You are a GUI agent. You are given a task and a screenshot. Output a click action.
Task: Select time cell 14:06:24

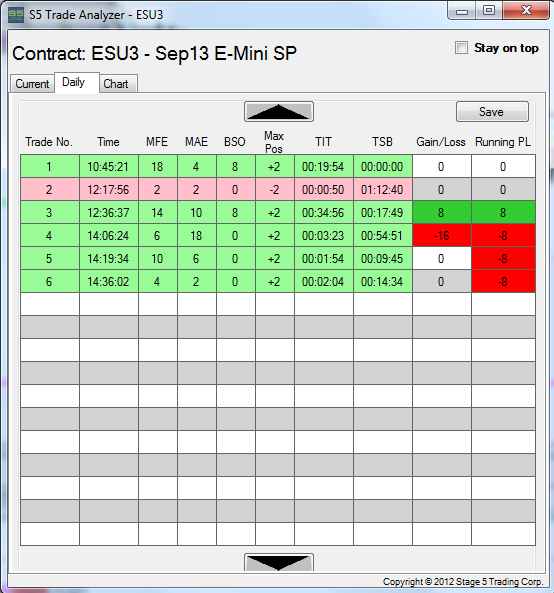pos(109,236)
